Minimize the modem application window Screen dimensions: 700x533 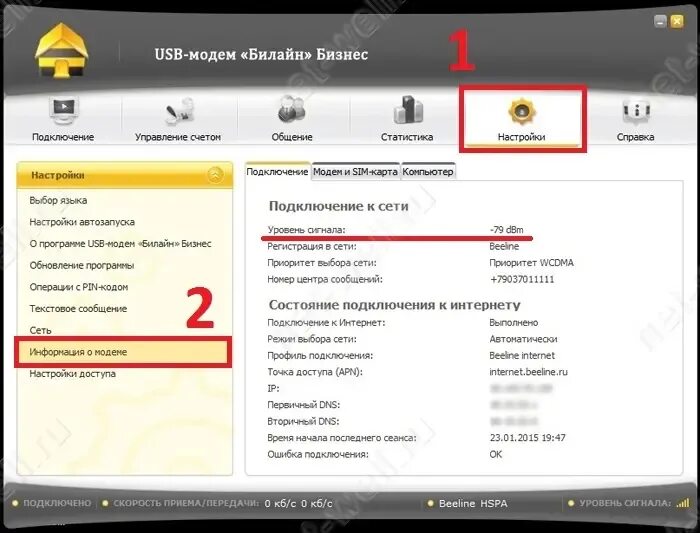660,21
